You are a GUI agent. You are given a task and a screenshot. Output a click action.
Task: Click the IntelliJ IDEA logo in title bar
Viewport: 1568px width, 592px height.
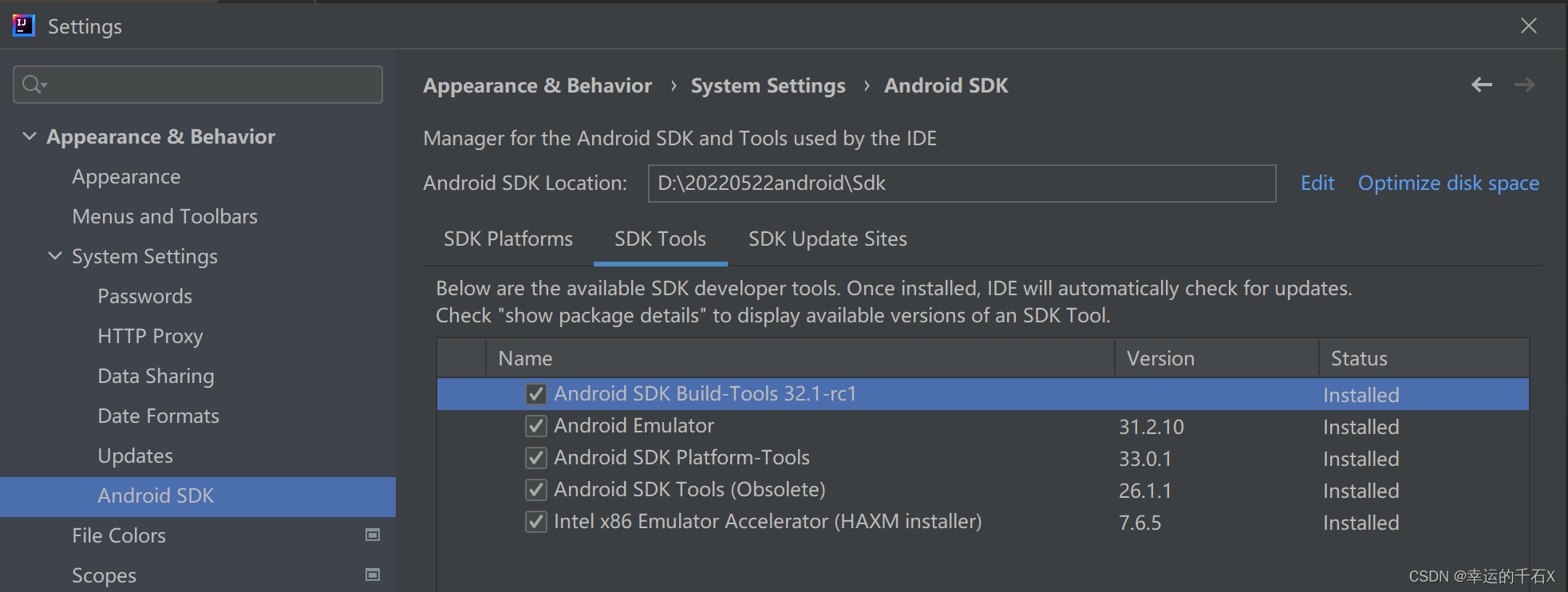pyautogui.click(x=24, y=26)
